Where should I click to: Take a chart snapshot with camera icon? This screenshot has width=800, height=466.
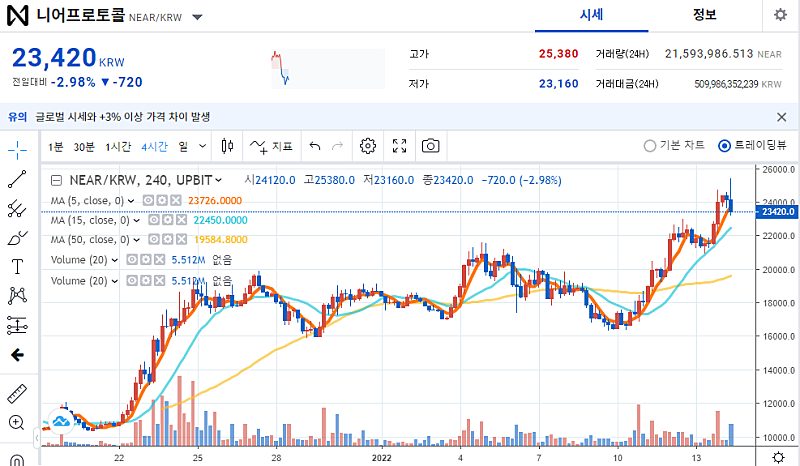[430, 146]
